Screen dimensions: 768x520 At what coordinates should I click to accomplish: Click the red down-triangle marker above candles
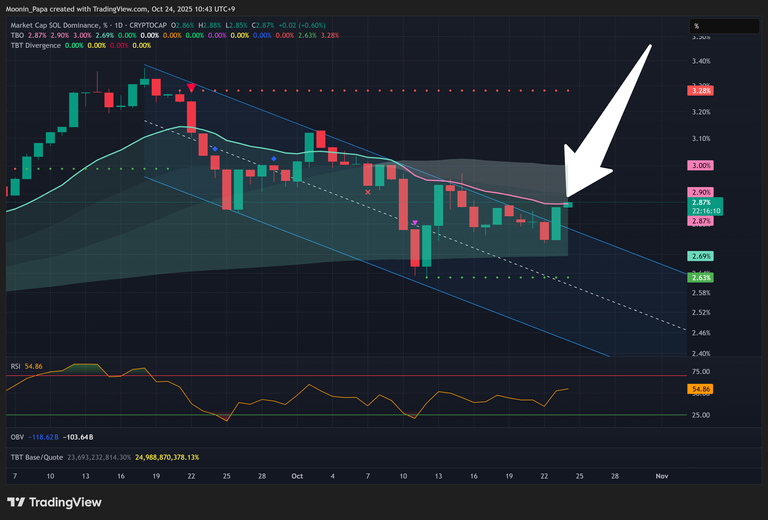[191, 87]
